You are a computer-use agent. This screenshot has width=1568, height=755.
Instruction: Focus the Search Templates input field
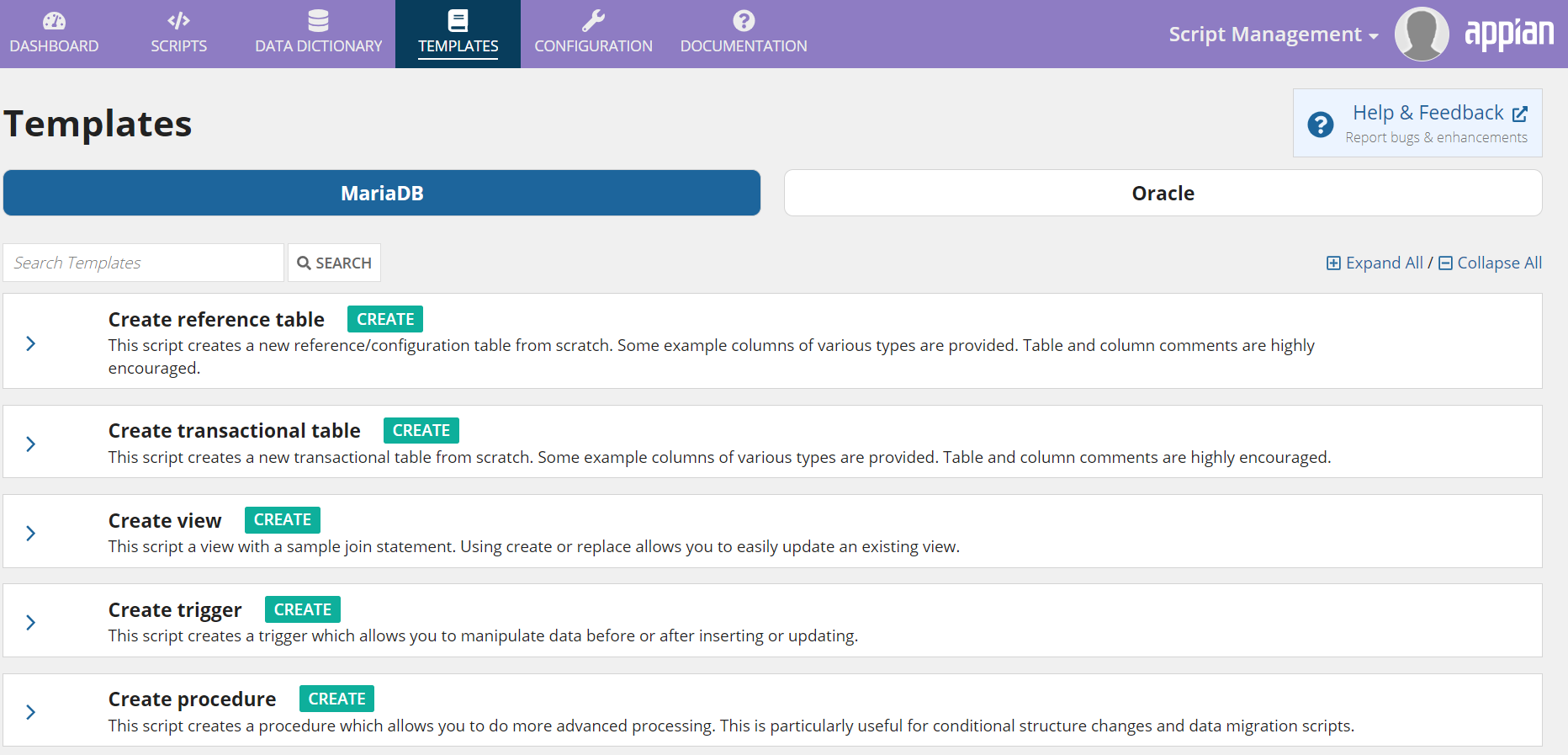[x=144, y=263]
